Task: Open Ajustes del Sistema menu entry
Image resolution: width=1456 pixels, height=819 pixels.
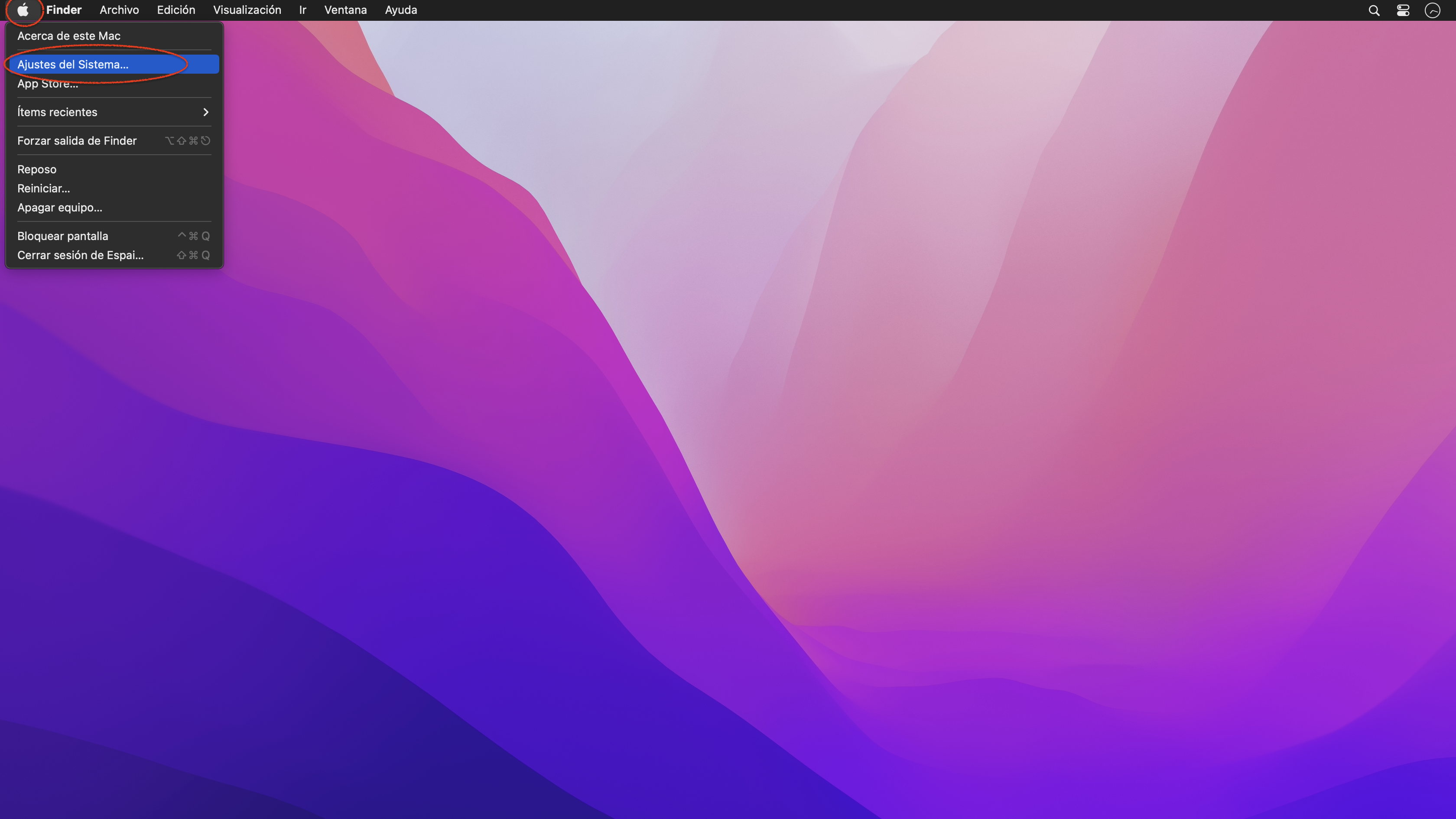Action: tap(73, 65)
